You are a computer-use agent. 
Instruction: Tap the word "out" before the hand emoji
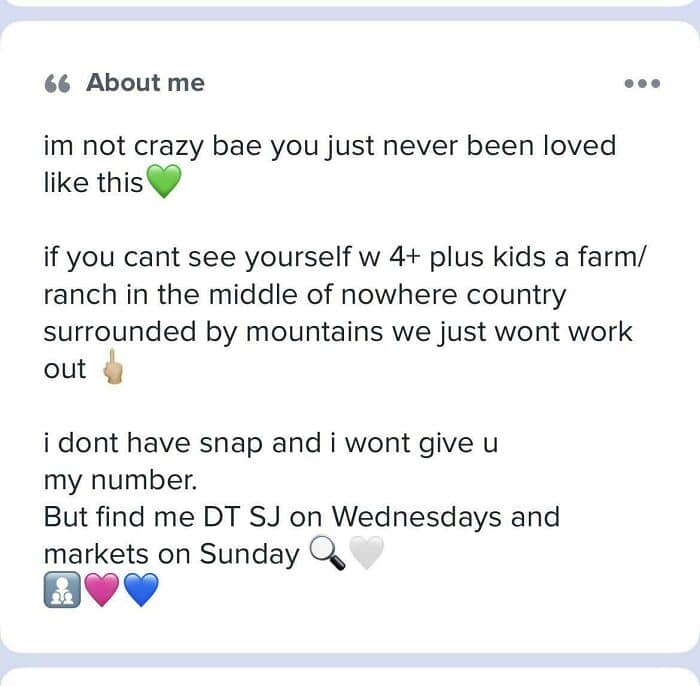[65, 369]
